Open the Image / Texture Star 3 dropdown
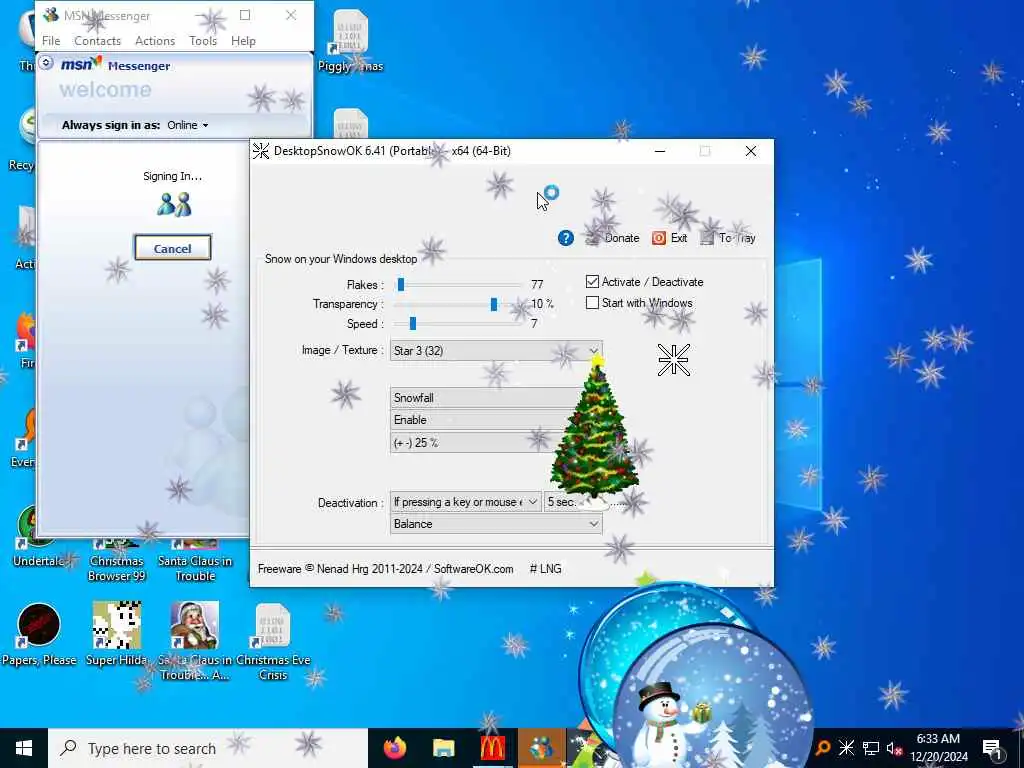This screenshot has height=768, width=1024. pos(496,351)
